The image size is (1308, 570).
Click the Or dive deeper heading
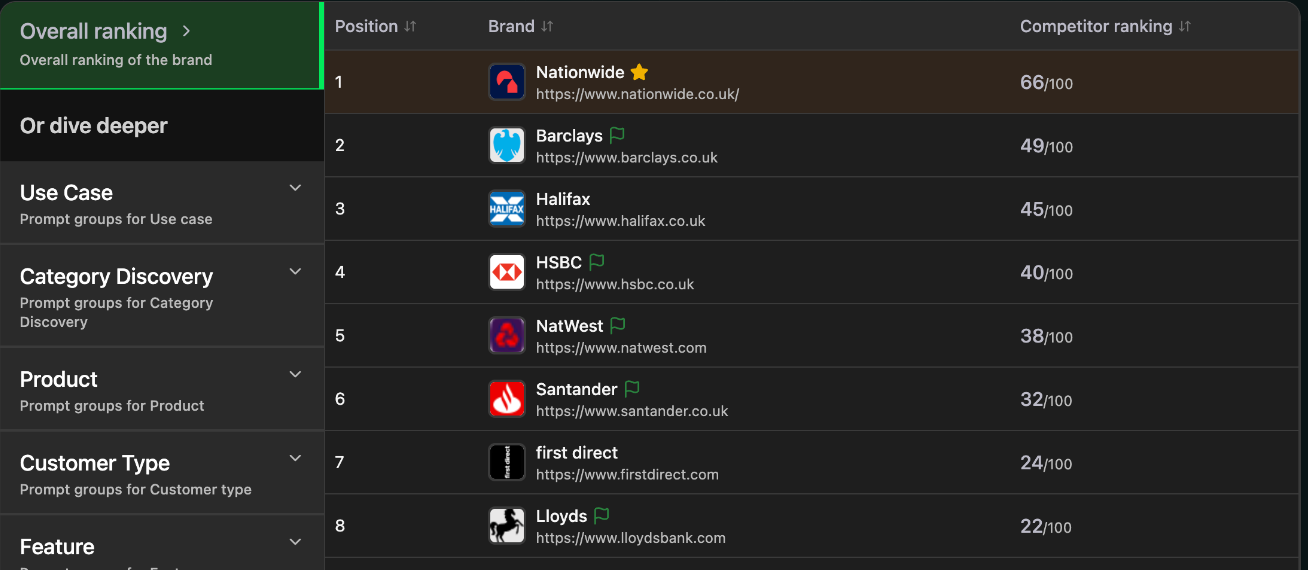(94, 126)
